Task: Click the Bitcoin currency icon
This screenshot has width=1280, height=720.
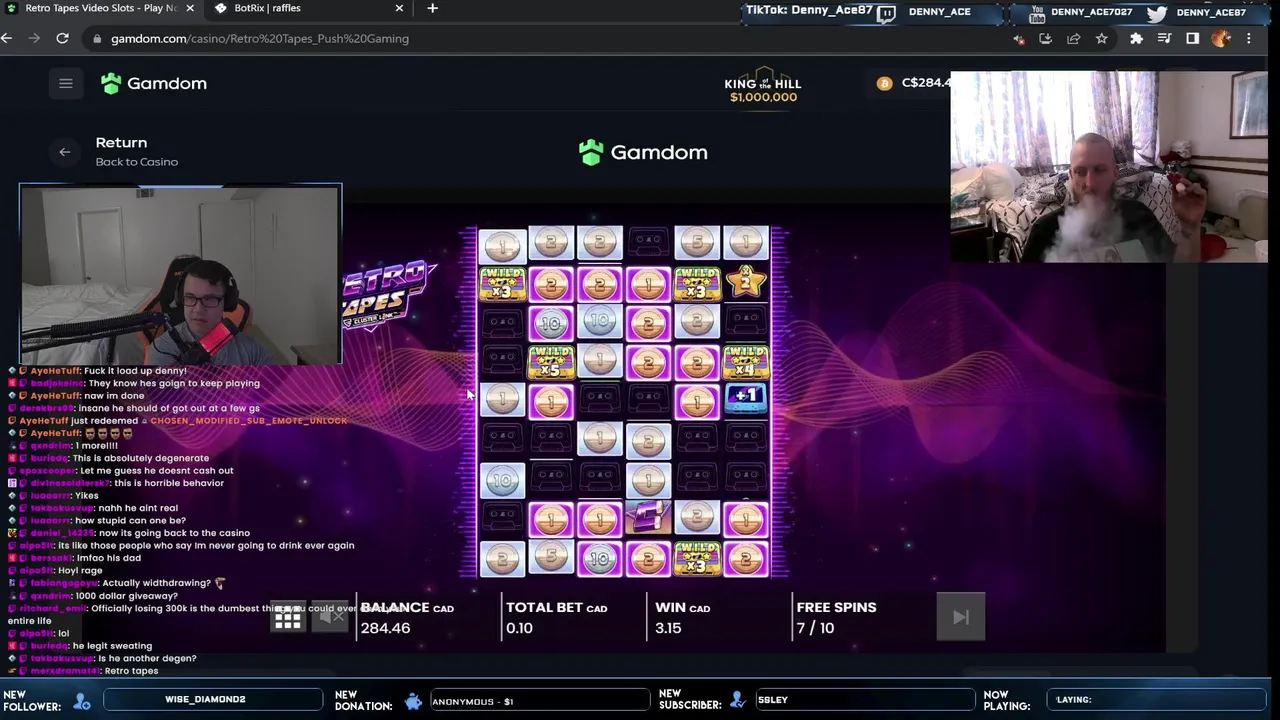Action: click(884, 84)
